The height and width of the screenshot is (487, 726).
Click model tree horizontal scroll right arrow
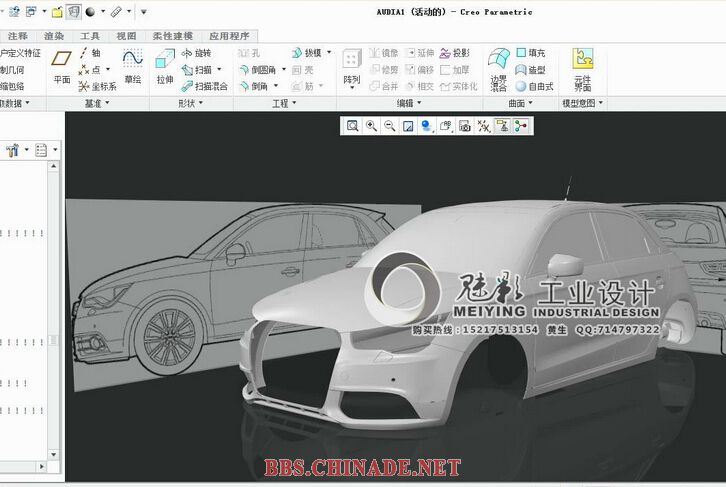click(42, 467)
